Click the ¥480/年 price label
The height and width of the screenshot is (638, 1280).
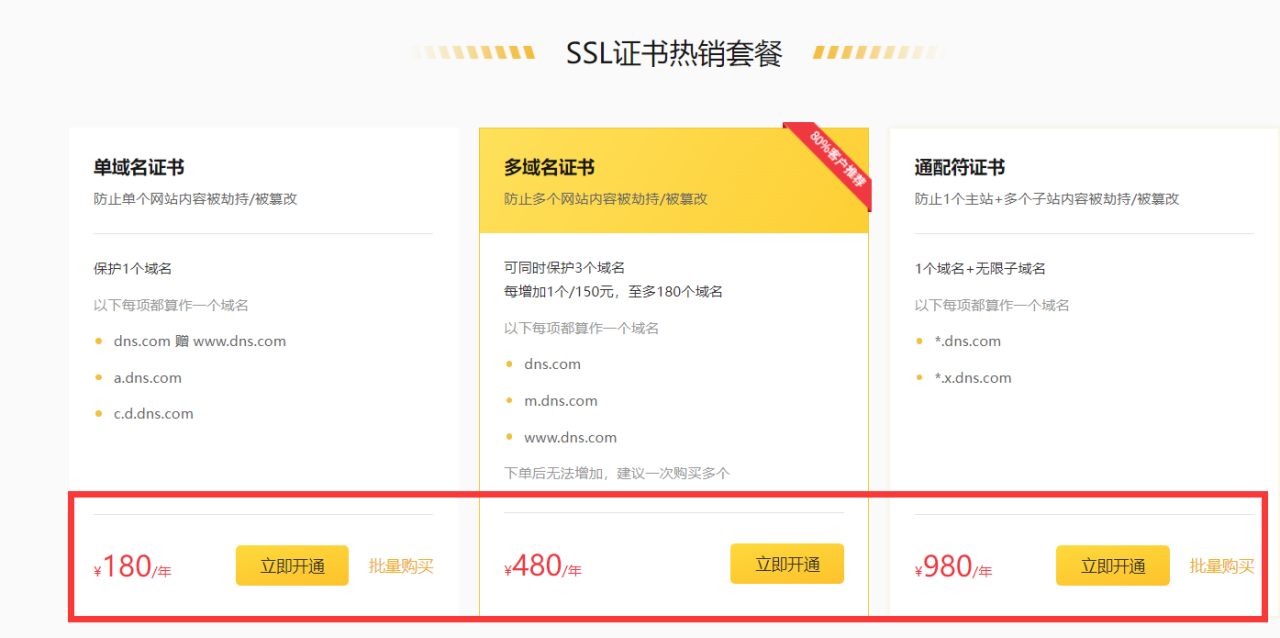click(543, 567)
